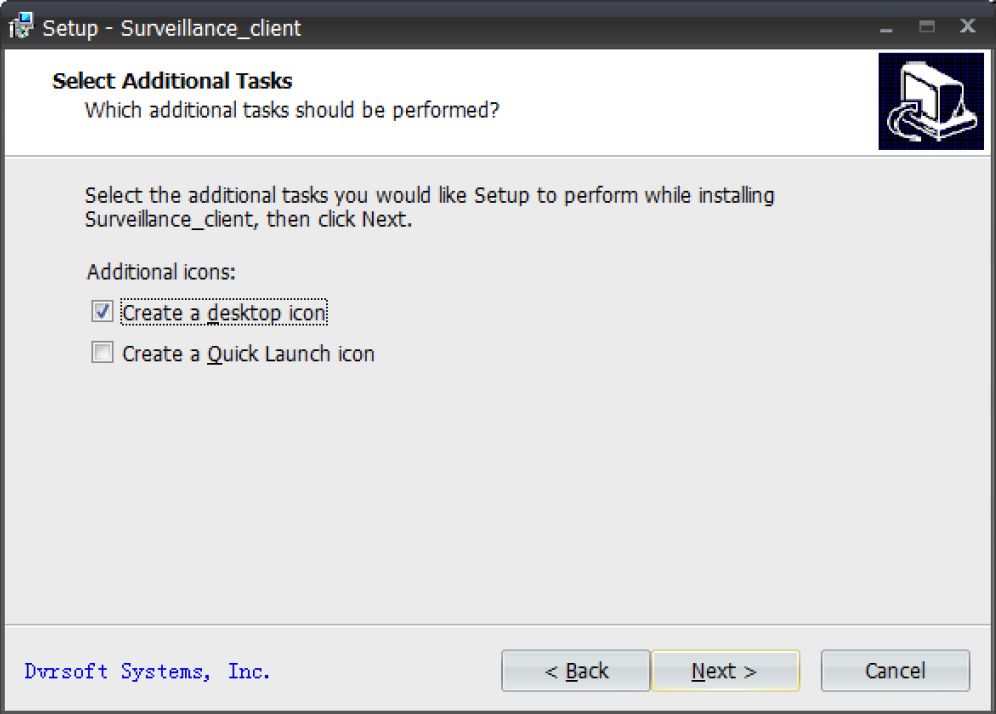Viewport: 996px width, 714px height.
Task: Click the "Select Additional Tasks" heading
Action: point(172,81)
